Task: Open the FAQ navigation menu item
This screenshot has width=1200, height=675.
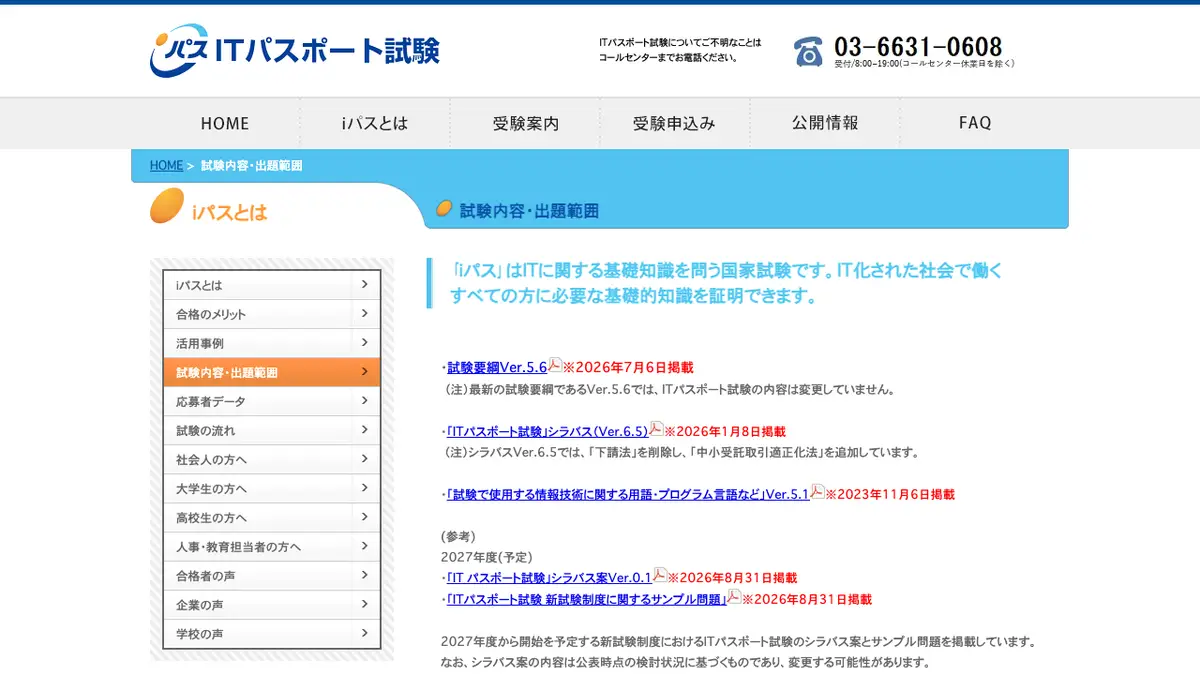Action: click(975, 123)
